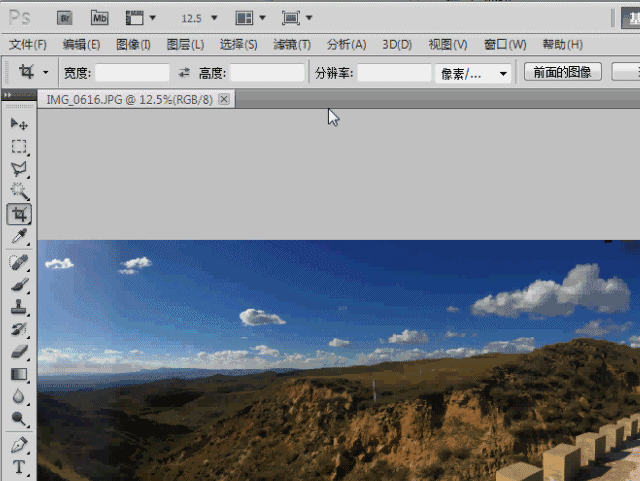Open the 滤镜(T) menu
The image size is (640, 481).
[x=292, y=45]
